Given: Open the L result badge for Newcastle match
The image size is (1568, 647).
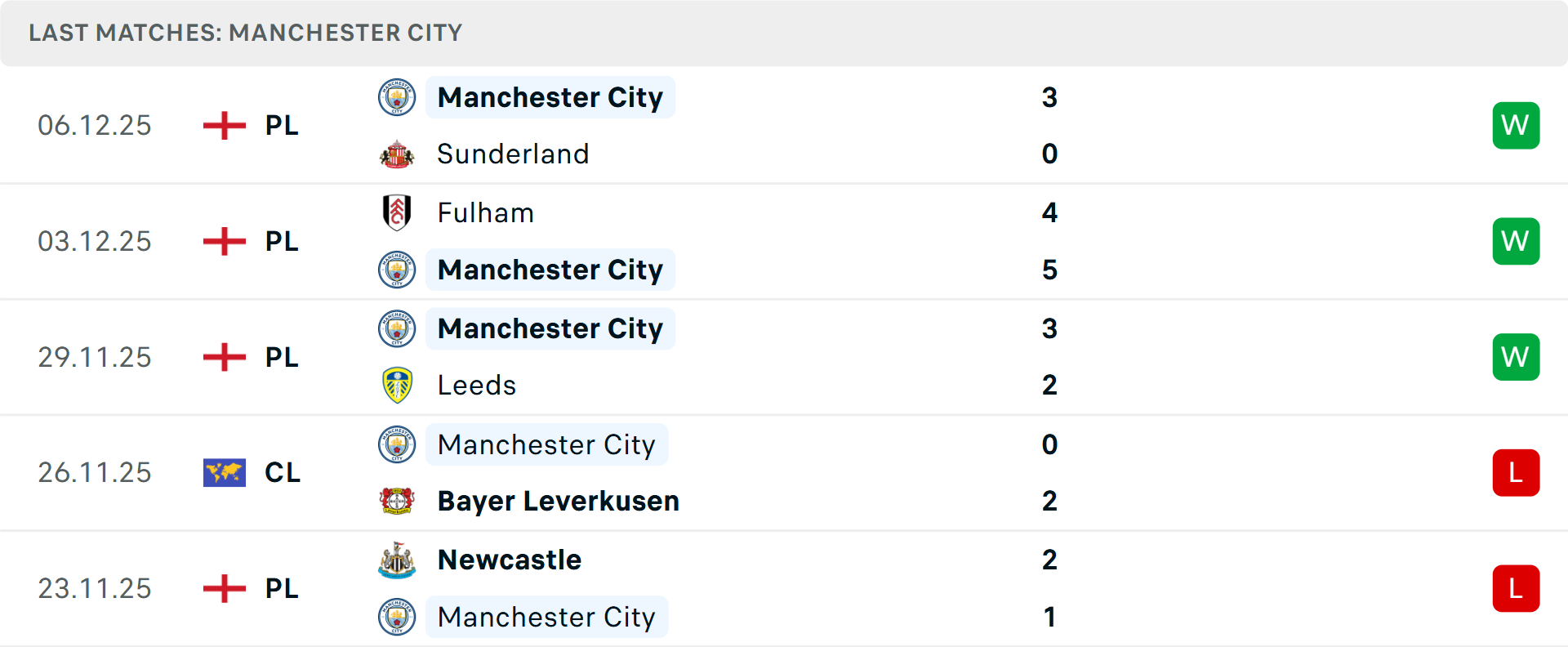Looking at the screenshot, I should click(x=1516, y=589).
